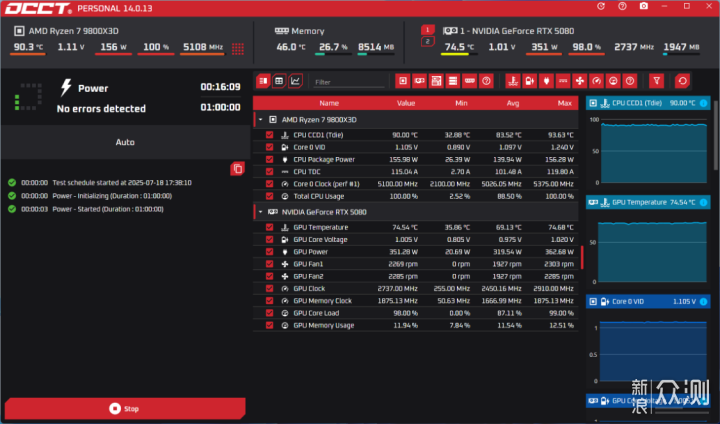Stop the running power test
Viewport: 720px width, 424px height.
125,408
